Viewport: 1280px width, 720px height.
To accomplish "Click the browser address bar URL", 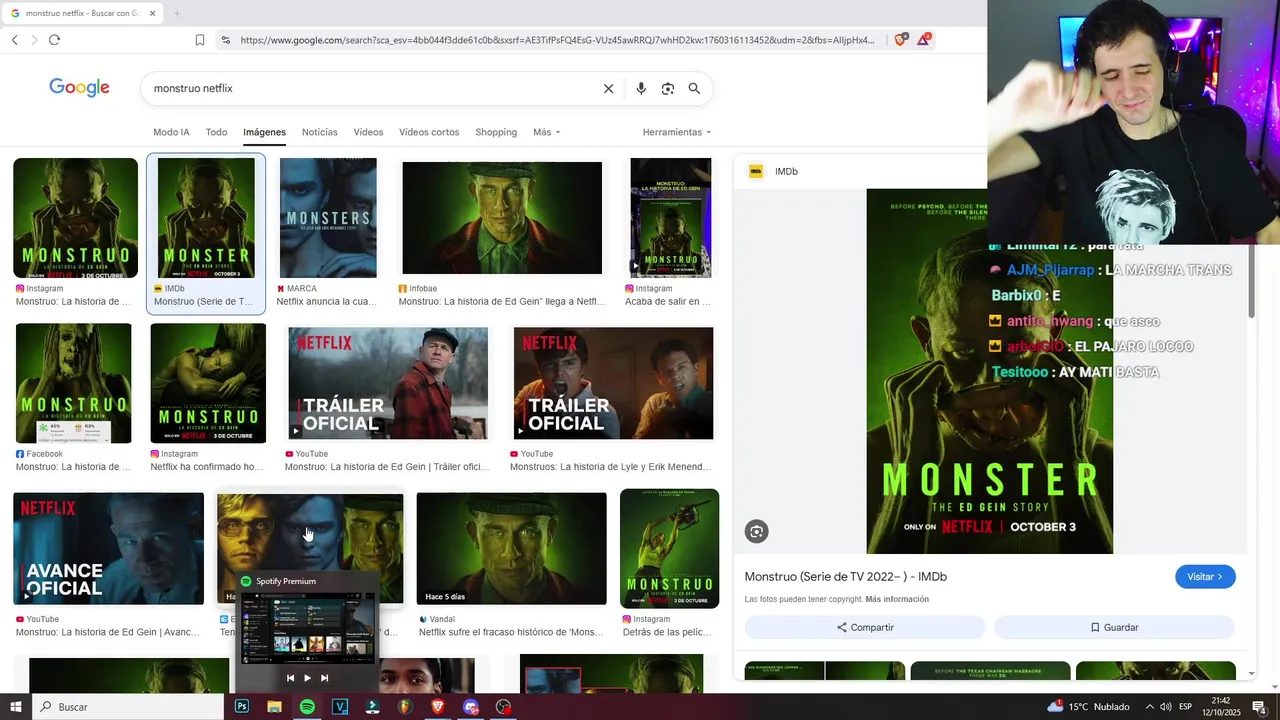I will [x=557, y=40].
